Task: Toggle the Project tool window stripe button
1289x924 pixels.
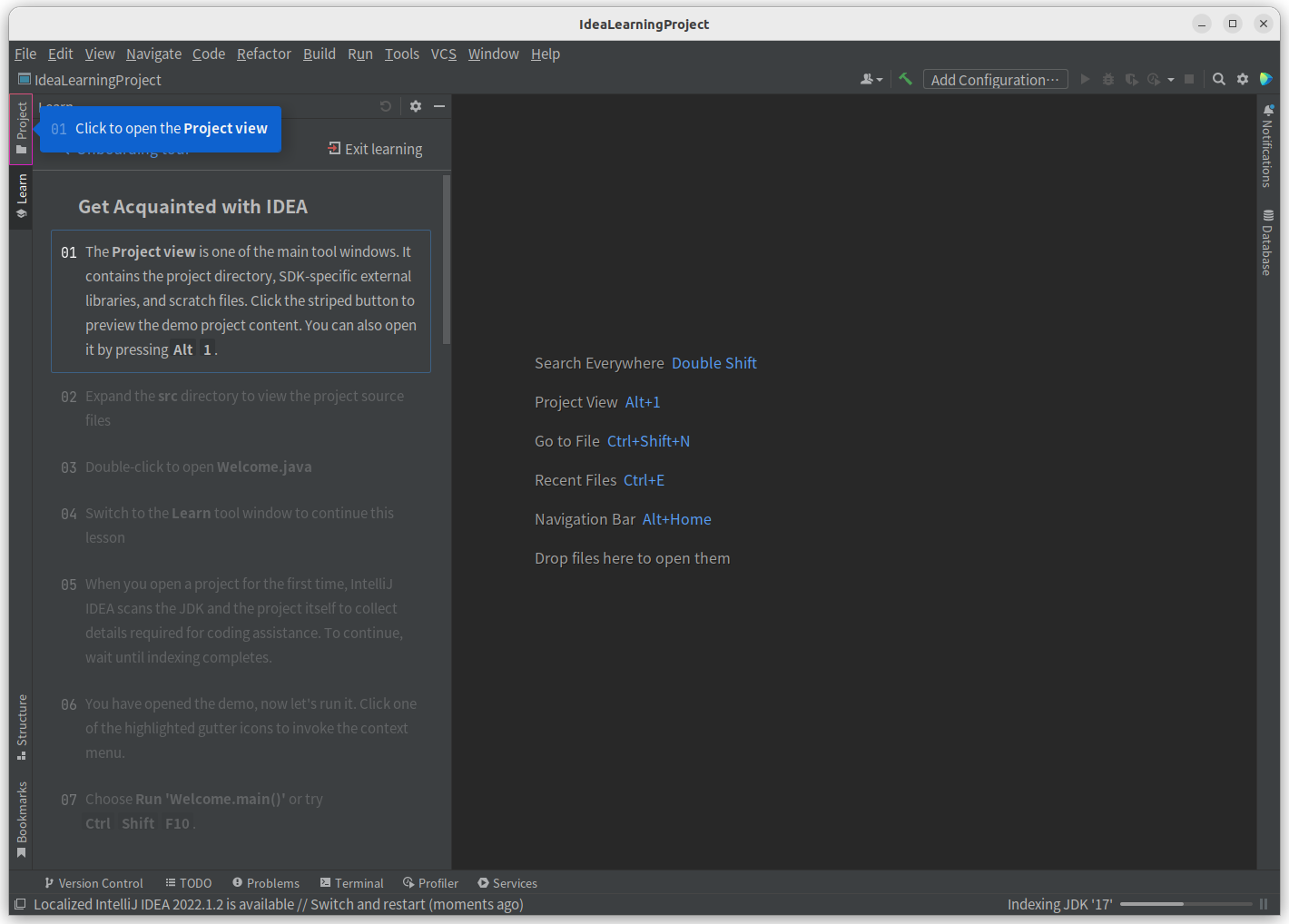Action: 21,128
